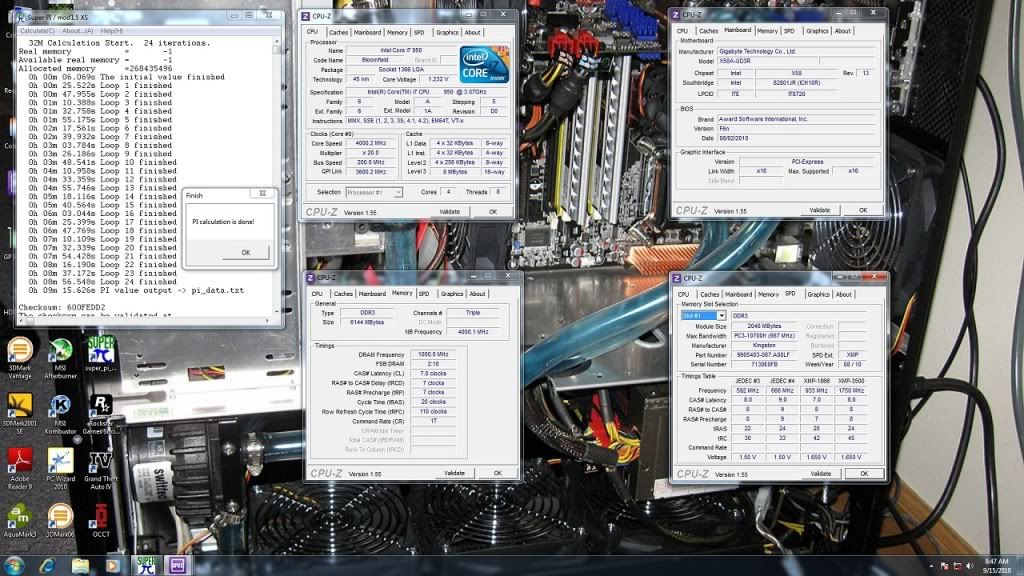Open Rockstar Games Social Club shortcut
This screenshot has height=576, width=1024.
pos(101,414)
